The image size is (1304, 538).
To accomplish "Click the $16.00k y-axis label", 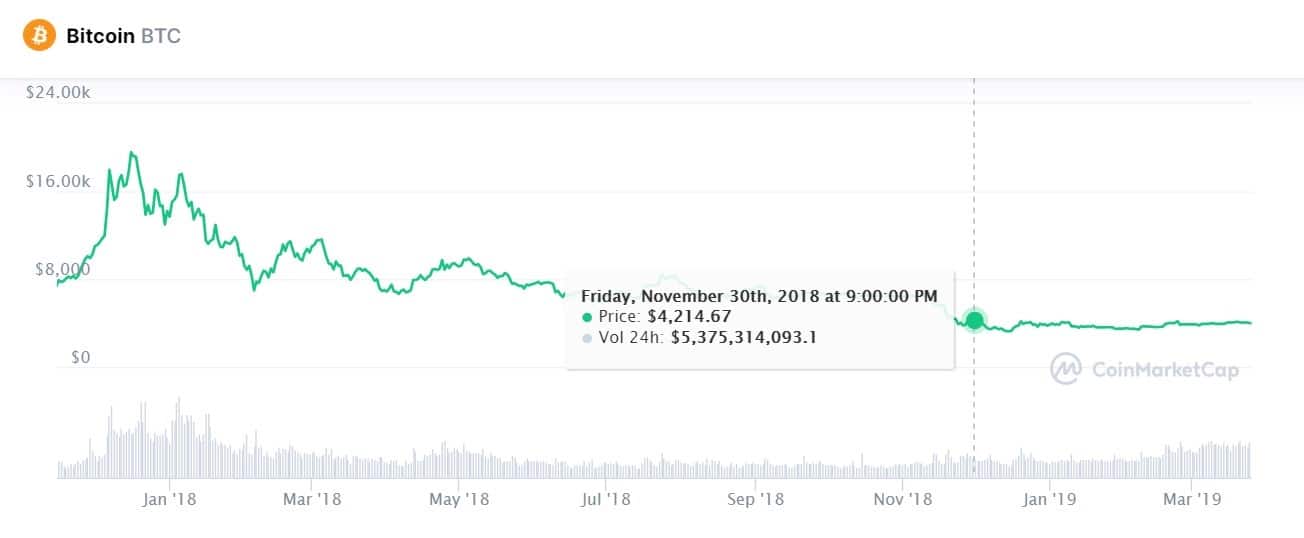I will click(58, 181).
